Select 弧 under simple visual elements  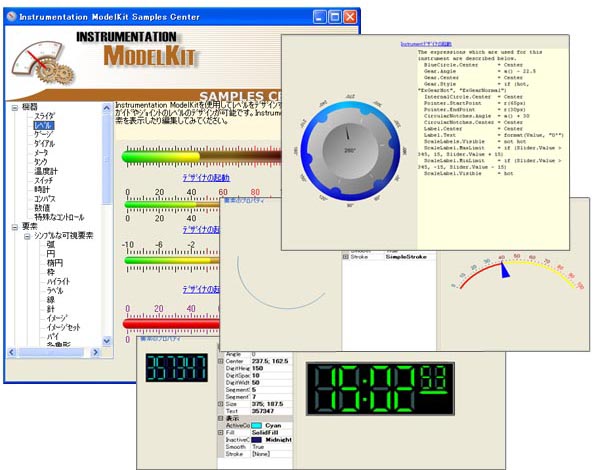click(x=51, y=245)
